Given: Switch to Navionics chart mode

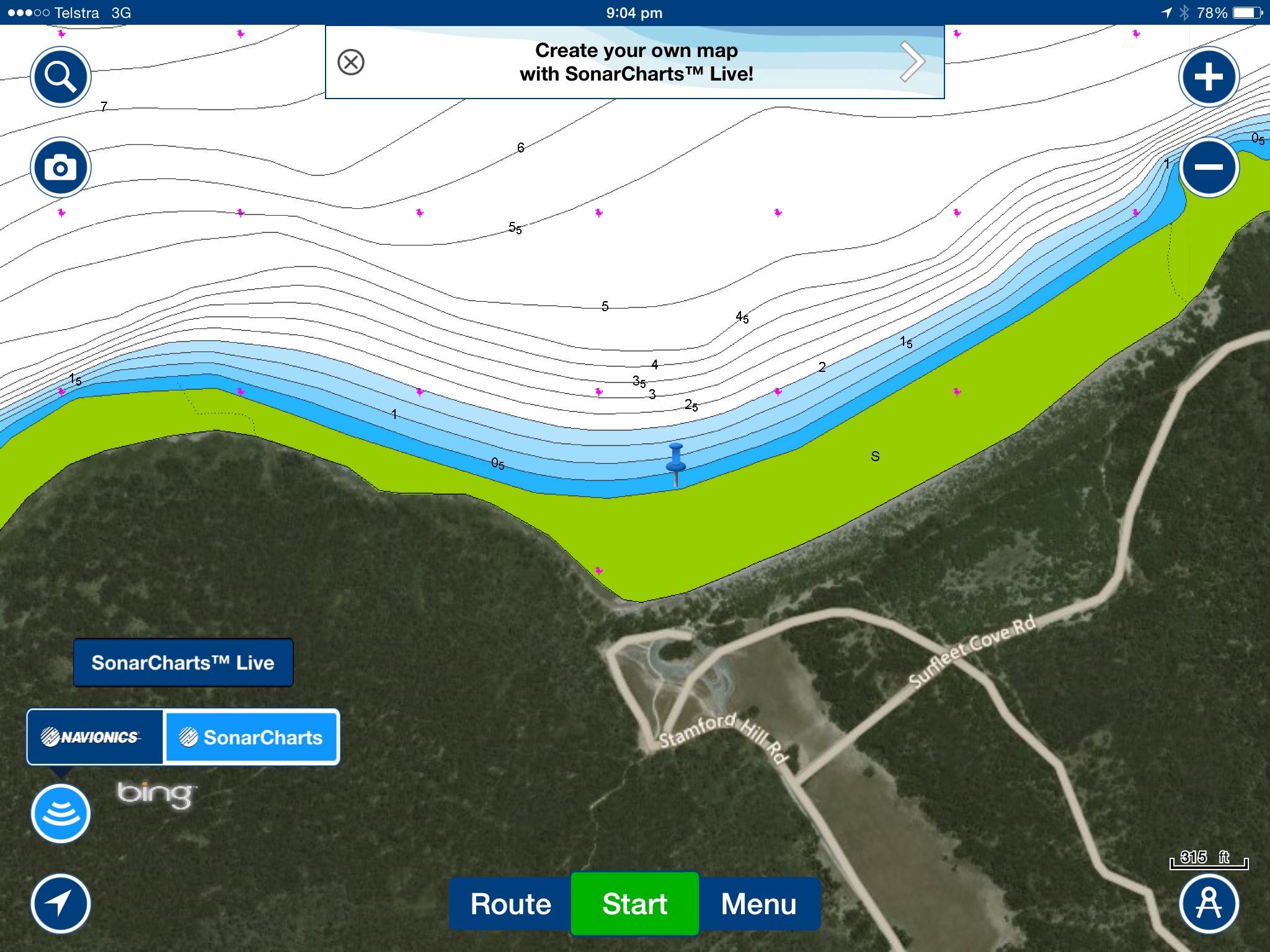Looking at the screenshot, I should [x=95, y=737].
